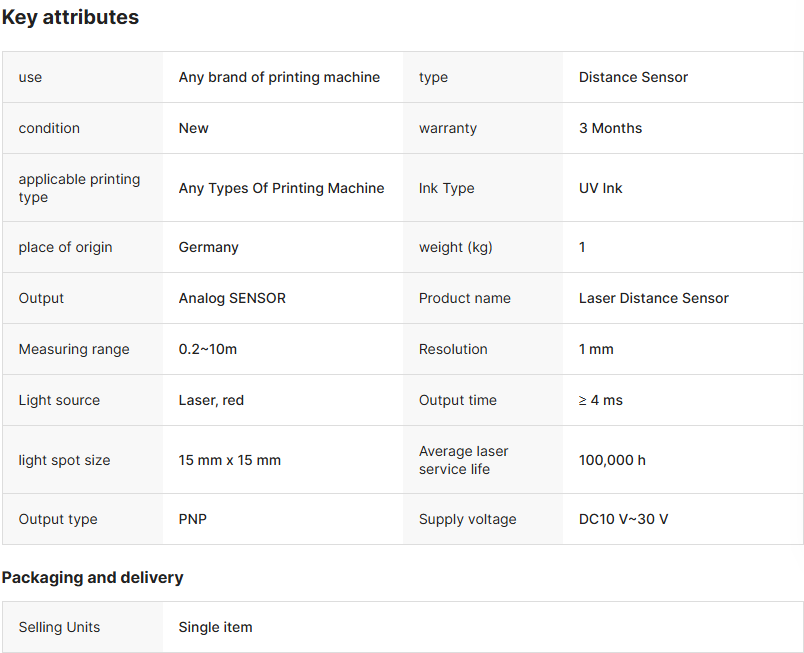
Task: Click the 'Single item' selling units value
Action: pyautogui.click(x=215, y=627)
